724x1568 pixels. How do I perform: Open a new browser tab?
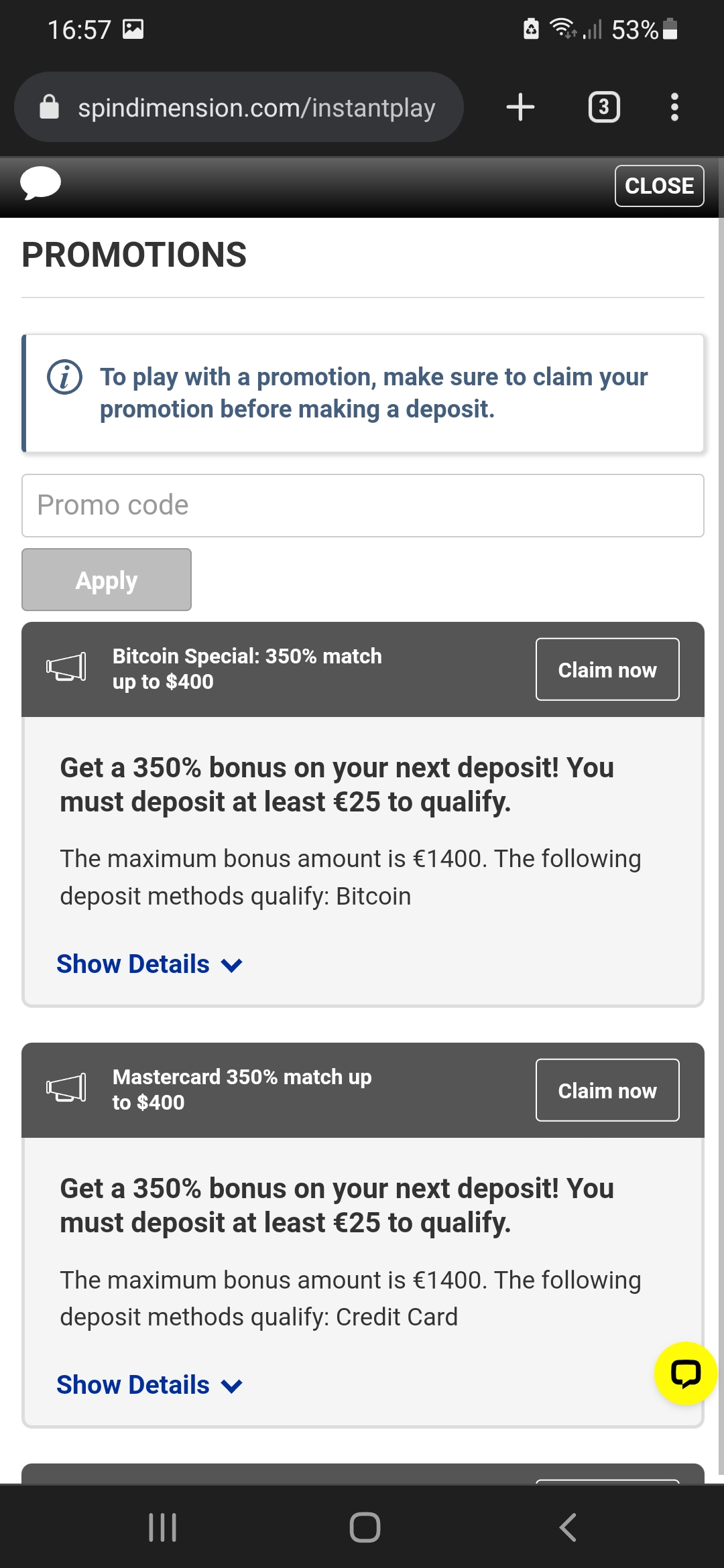[520, 107]
